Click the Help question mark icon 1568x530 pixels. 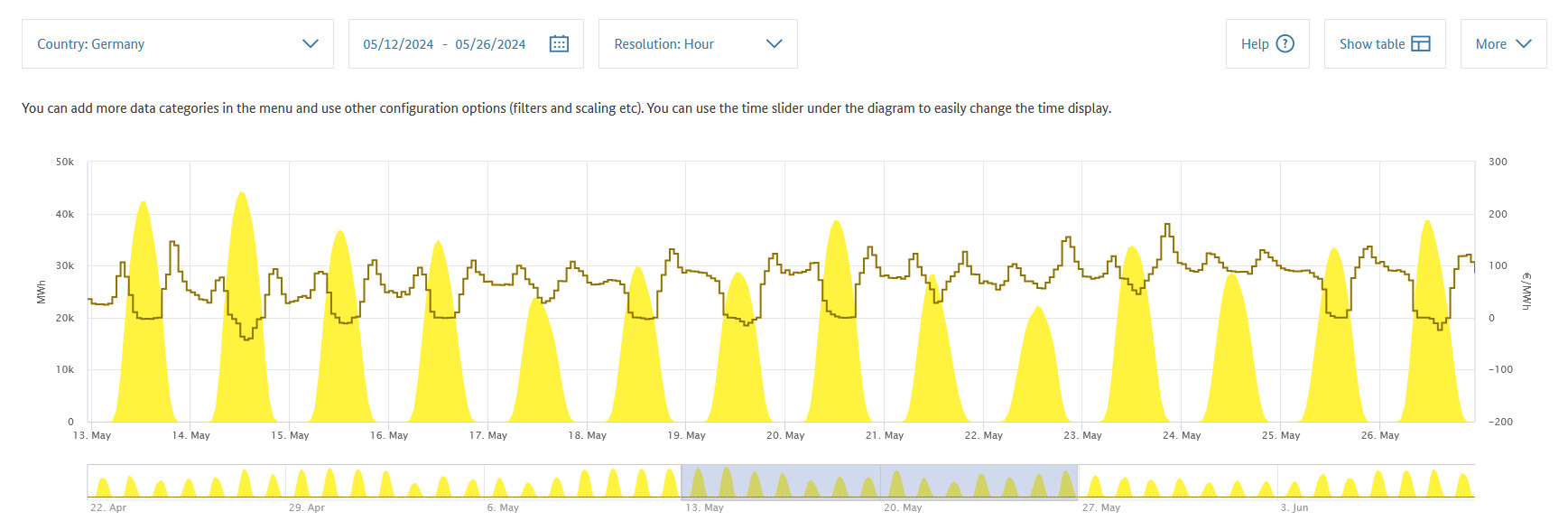pyautogui.click(x=1285, y=43)
